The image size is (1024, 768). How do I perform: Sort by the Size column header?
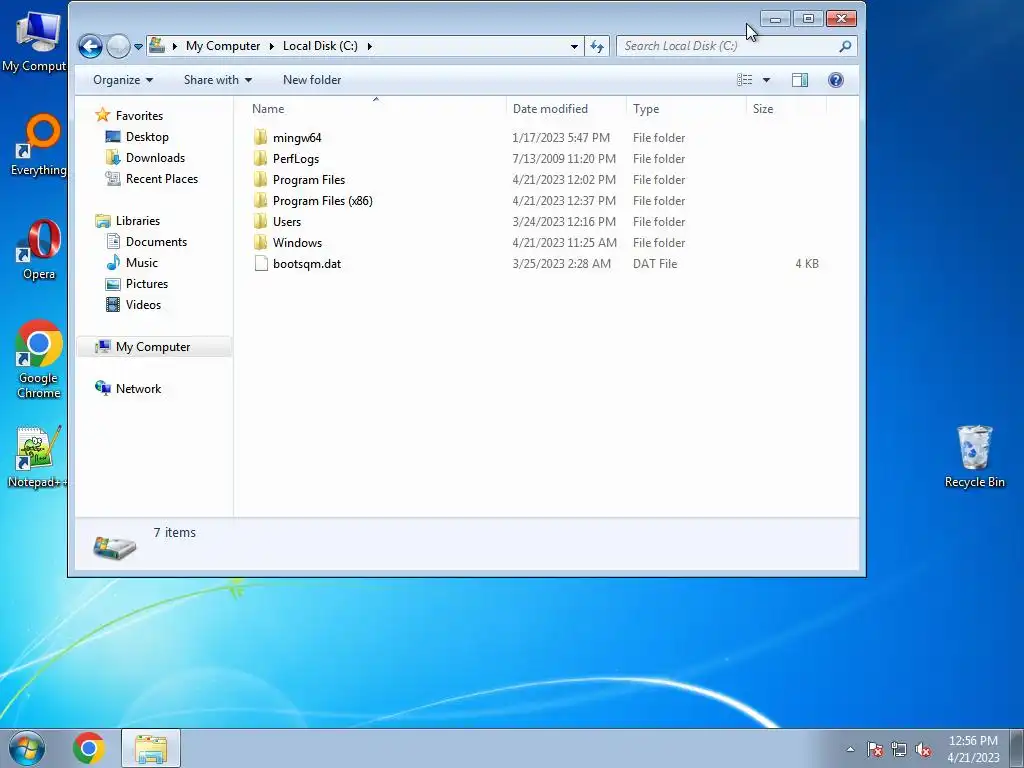click(786, 108)
